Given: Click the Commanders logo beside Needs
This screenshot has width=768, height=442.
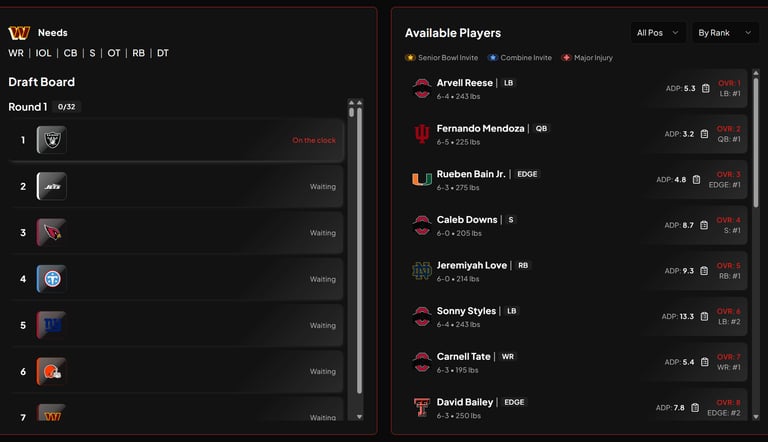Looking at the screenshot, I should tap(19, 33).
